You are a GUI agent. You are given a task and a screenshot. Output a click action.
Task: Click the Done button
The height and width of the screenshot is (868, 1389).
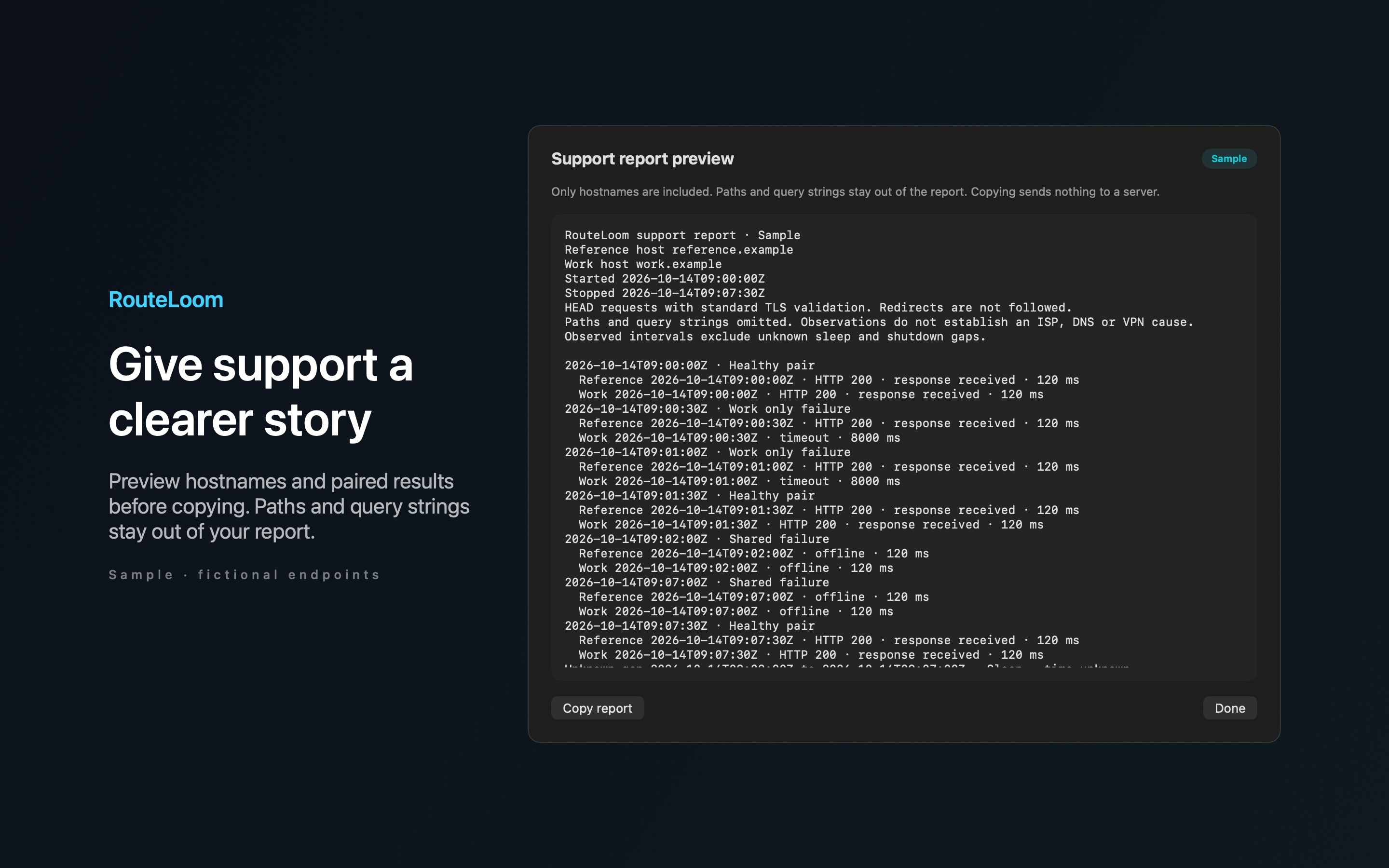(1230, 708)
